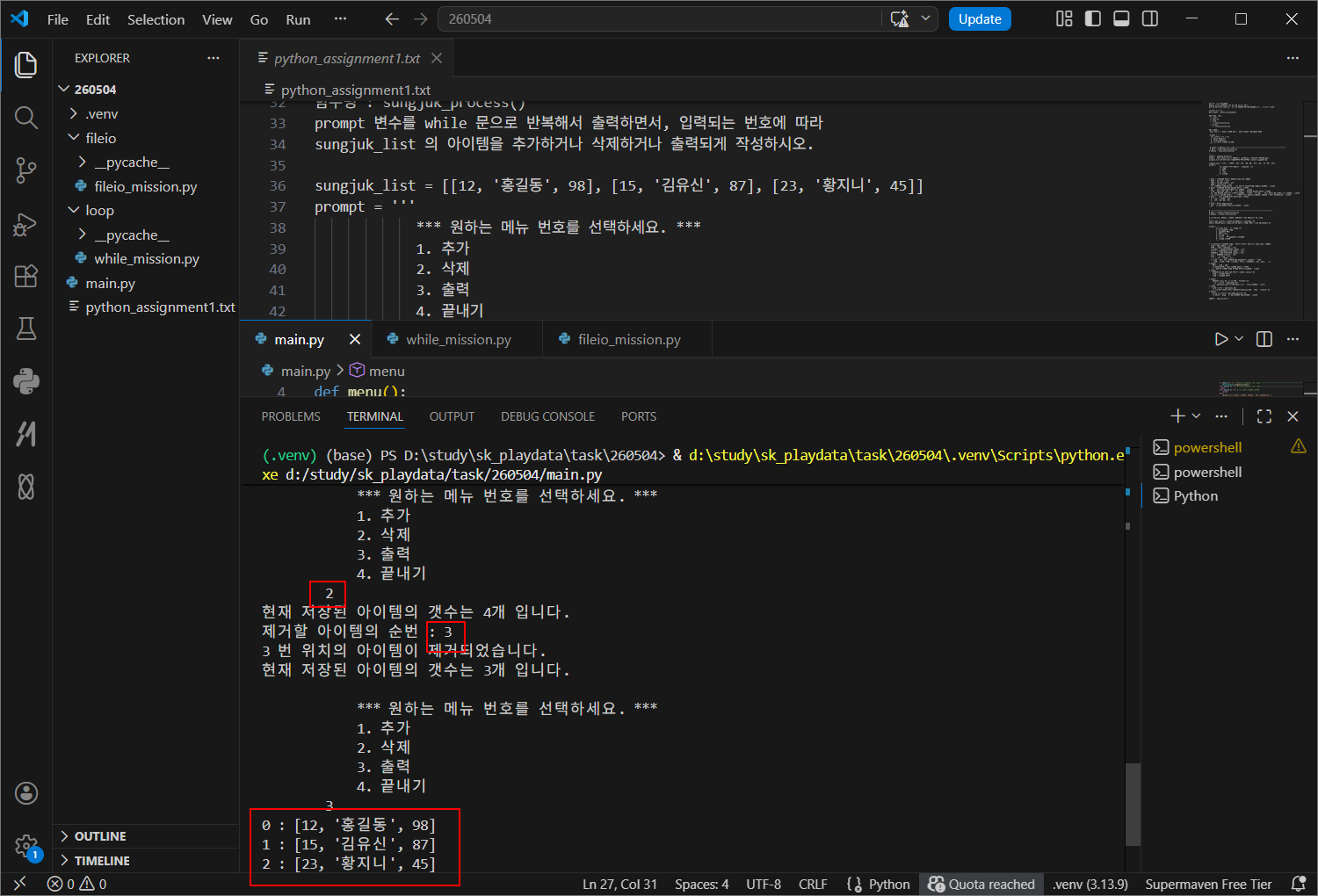
Task: Expand the OUTLINE section
Action: [145, 836]
